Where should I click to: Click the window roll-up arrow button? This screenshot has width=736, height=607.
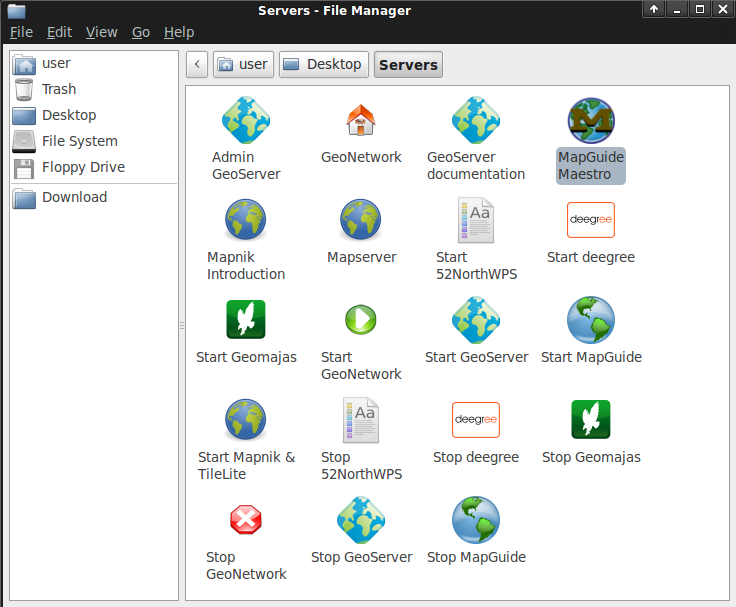[x=653, y=9]
